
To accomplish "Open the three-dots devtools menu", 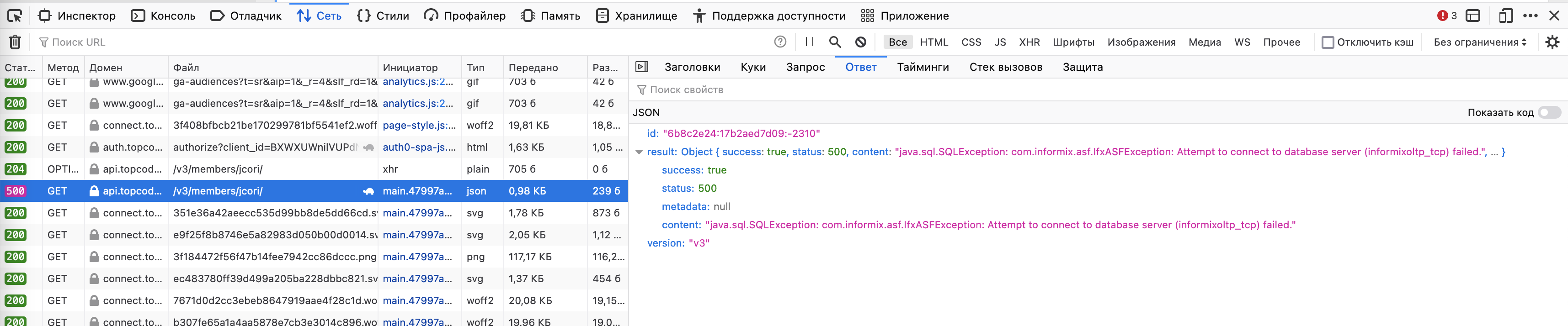I will point(1530,16).
